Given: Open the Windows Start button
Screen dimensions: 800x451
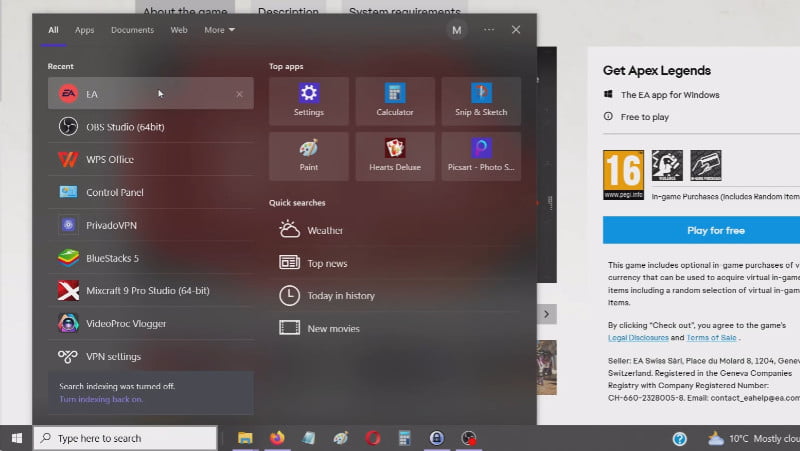Looking at the screenshot, I should (x=16, y=438).
